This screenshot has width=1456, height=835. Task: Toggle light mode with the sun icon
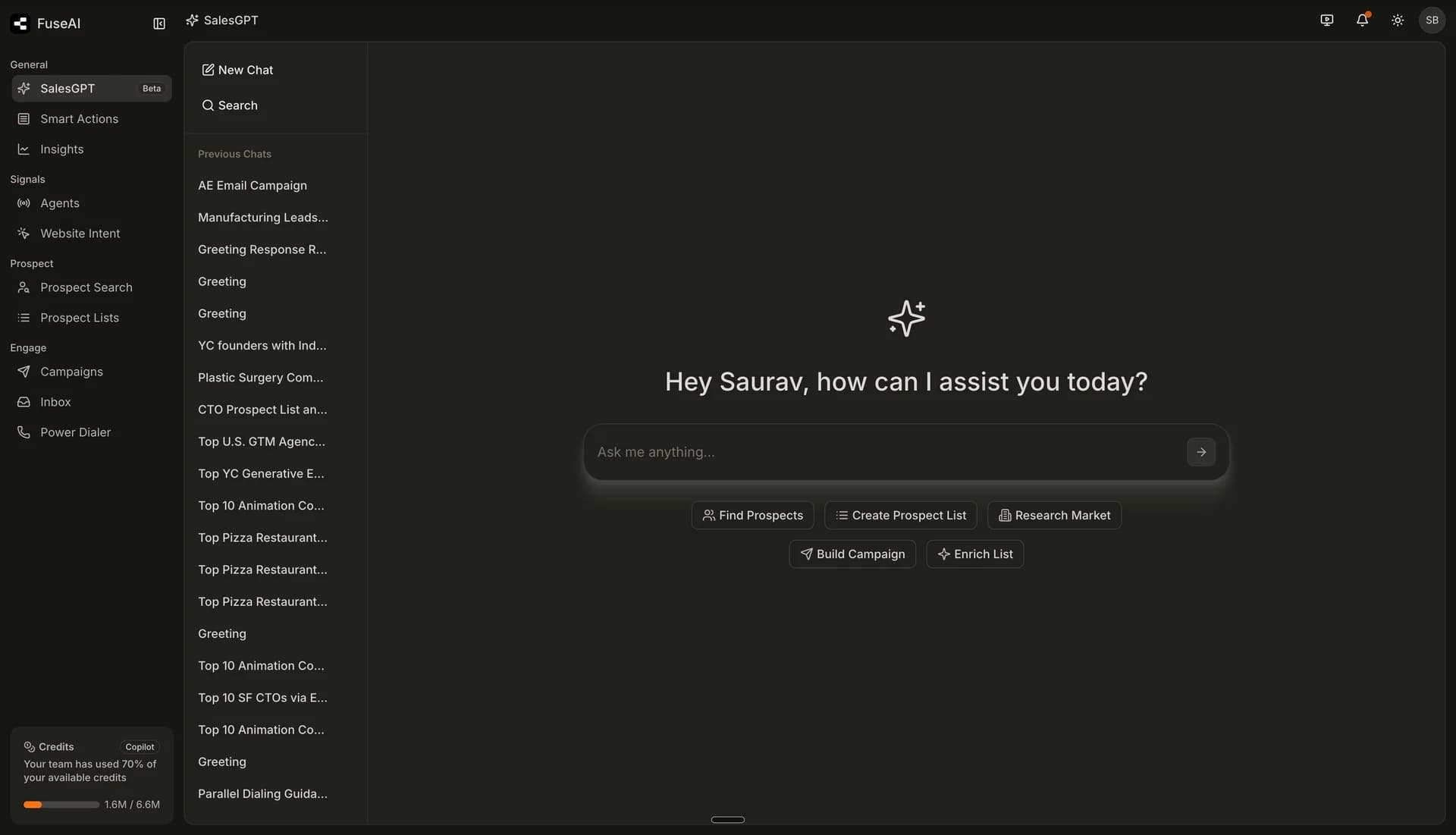(1398, 20)
